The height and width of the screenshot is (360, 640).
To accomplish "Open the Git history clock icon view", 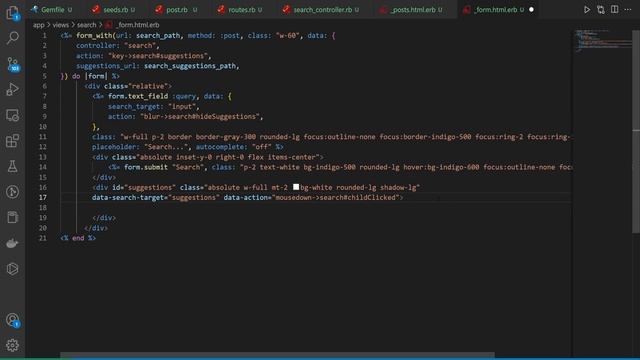I will pyautogui.click(x=12, y=192).
